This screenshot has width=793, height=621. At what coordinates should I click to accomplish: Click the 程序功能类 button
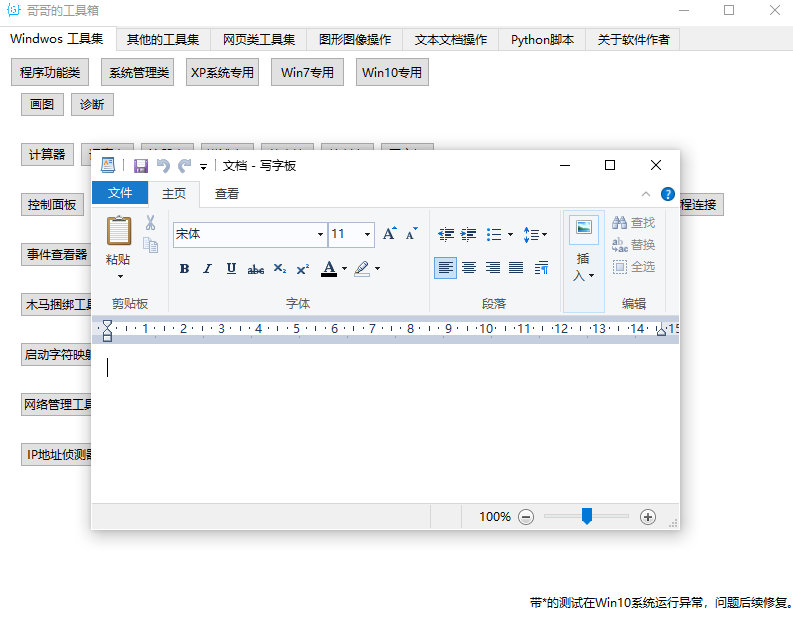click(50, 72)
